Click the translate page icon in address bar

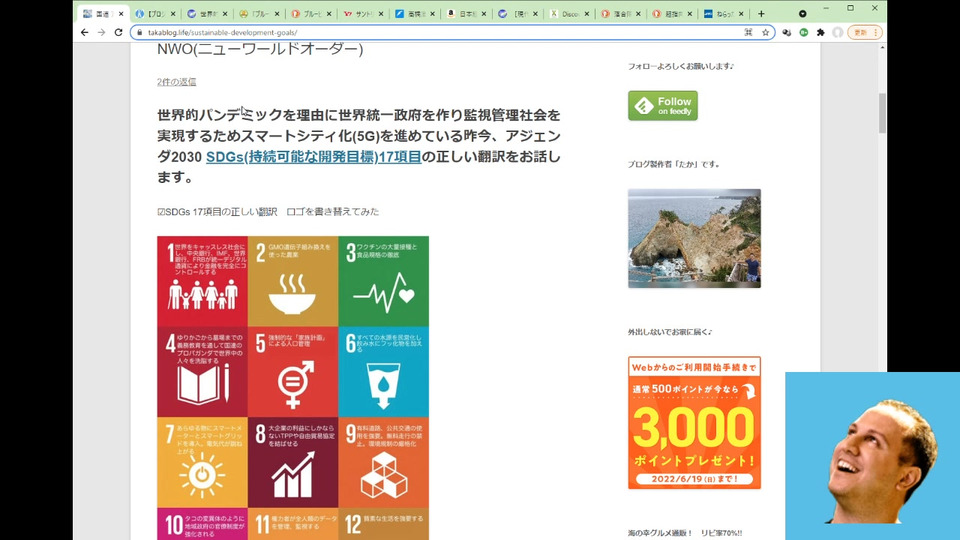tap(748, 32)
